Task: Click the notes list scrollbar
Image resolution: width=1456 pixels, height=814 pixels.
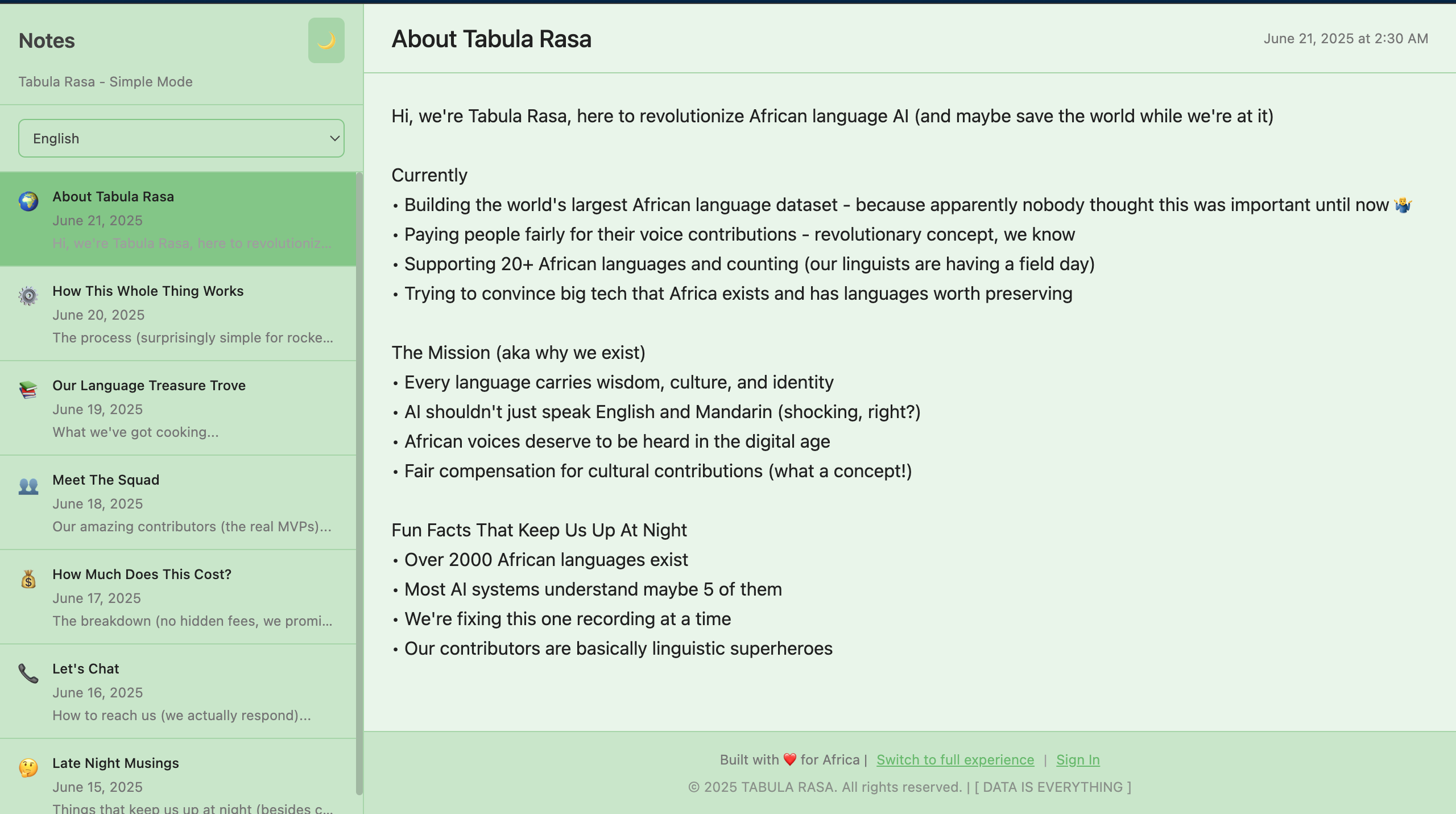Action: pos(359,484)
